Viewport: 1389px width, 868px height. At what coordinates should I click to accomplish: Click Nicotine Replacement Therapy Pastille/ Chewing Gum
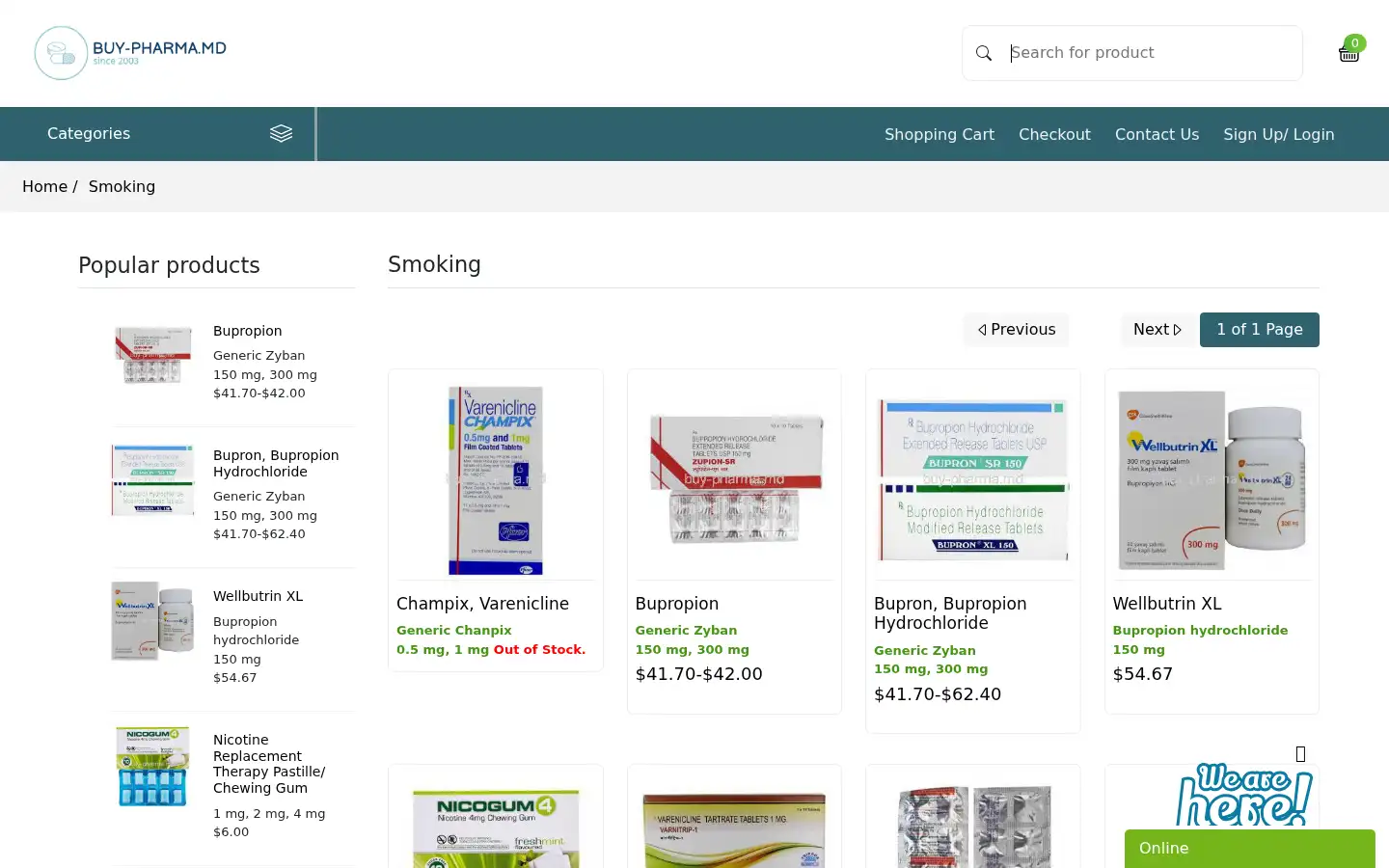pyautogui.click(x=269, y=764)
